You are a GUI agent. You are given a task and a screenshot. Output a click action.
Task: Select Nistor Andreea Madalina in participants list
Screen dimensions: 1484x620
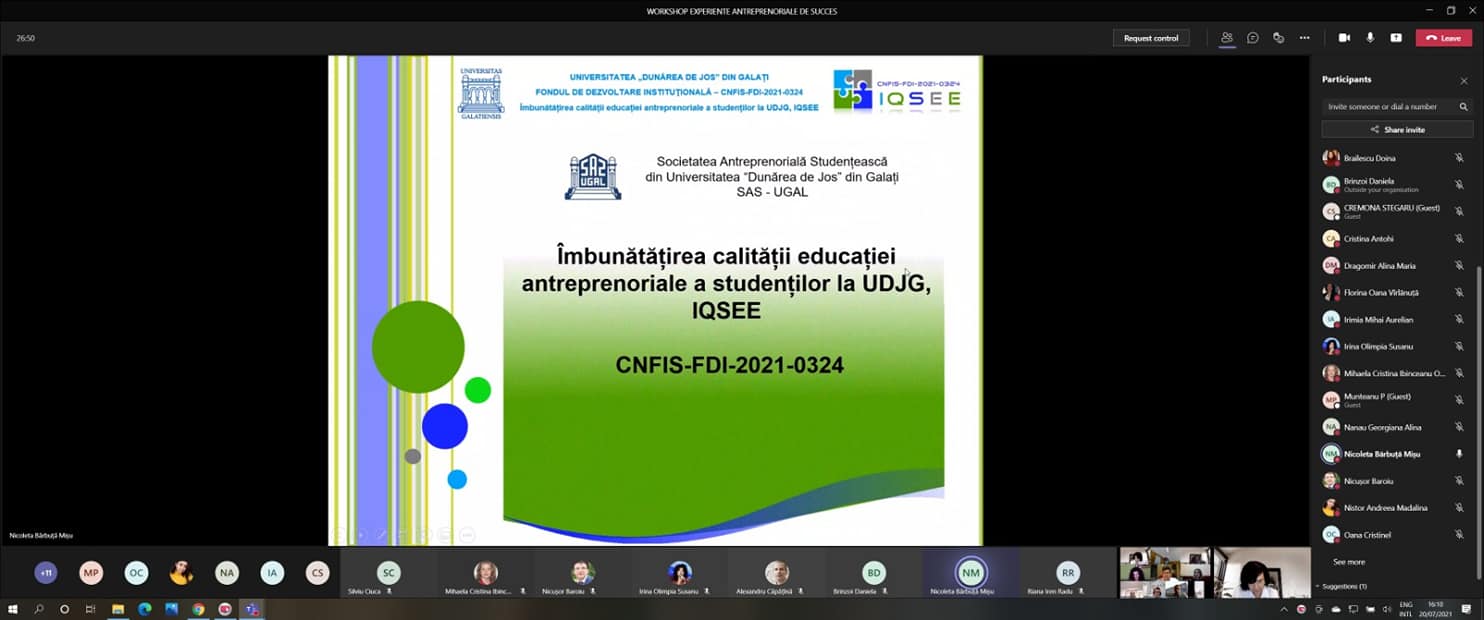tap(1396, 508)
